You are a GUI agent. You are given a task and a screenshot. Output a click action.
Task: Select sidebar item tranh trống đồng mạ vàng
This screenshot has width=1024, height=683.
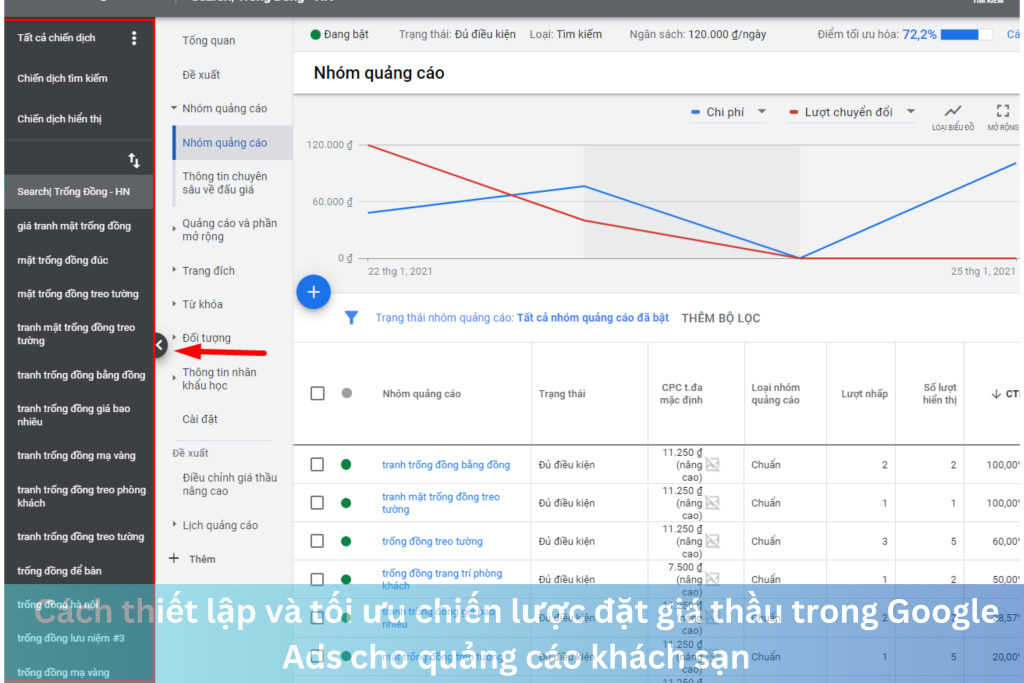click(76, 456)
